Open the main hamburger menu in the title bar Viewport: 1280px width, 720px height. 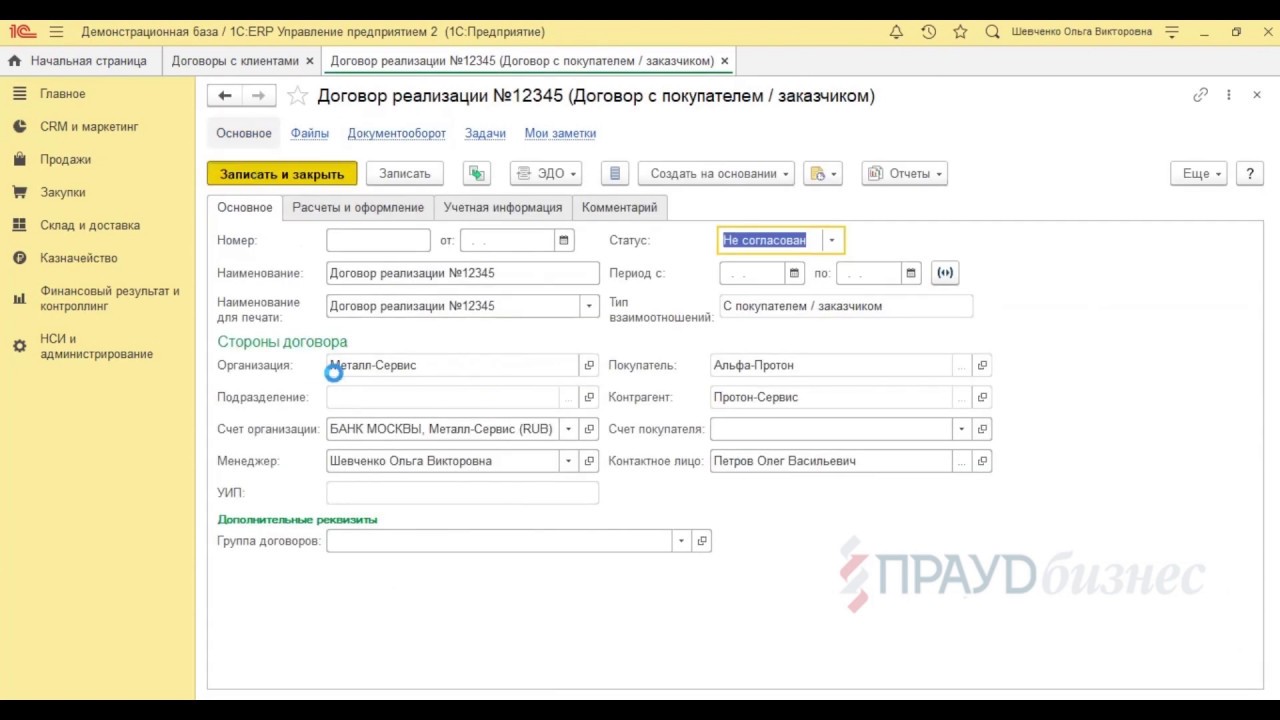coord(56,32)
